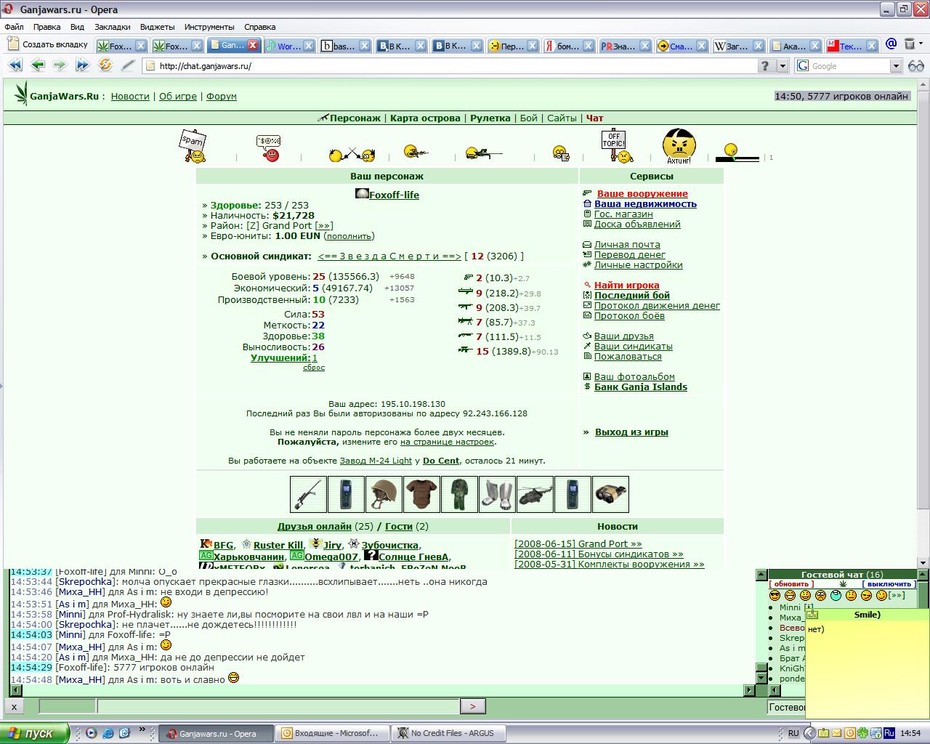Go back with the green back arrow
Viewport: 930px width, 744px height.
point(37,65)
